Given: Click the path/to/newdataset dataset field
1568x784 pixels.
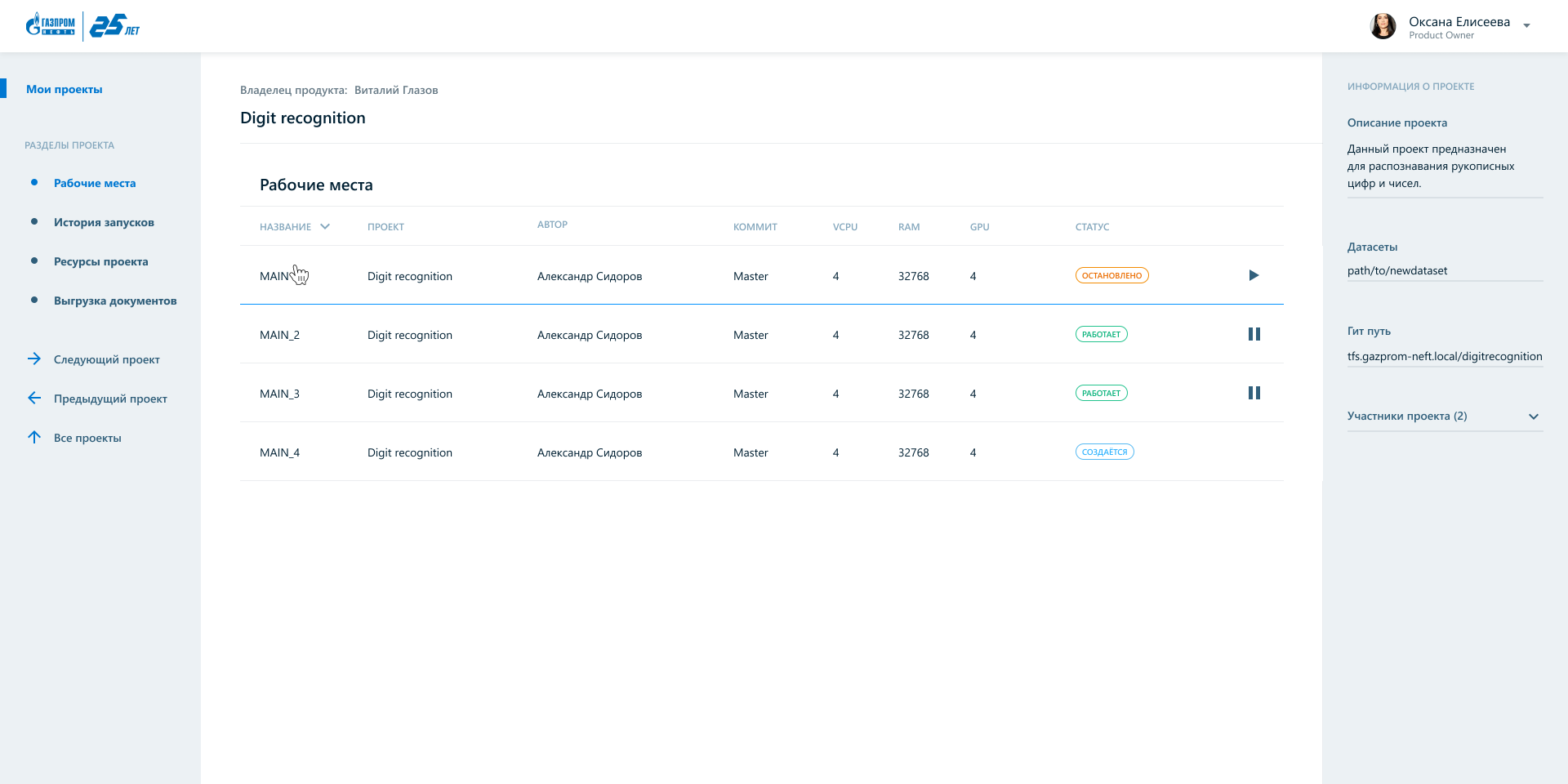Looking at the screenshot, I should tap(1397, 270).
